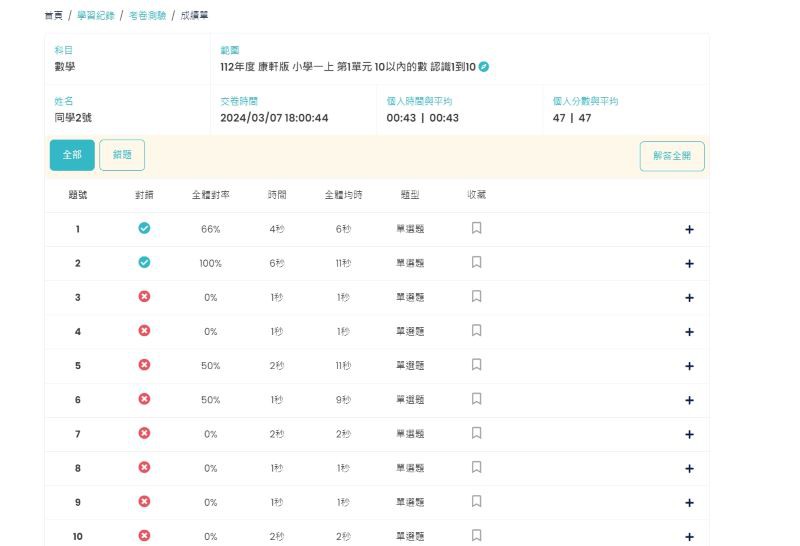This screenshot has width=800, height=546.
Task: Expand question 1 details with the plus
Action: pos(689,229)
